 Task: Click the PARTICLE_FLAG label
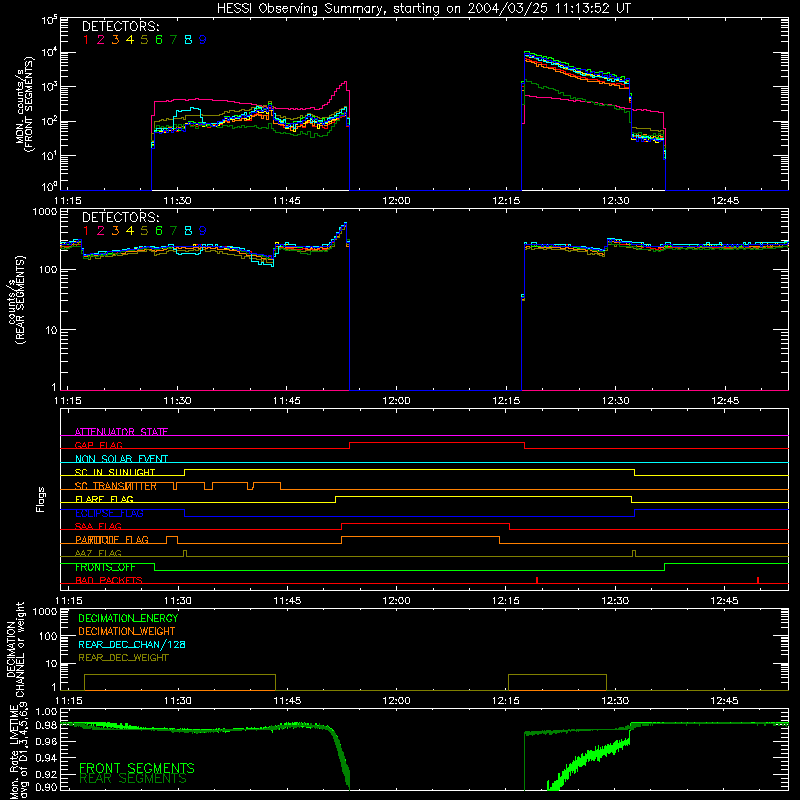click(x=112, y=540)
